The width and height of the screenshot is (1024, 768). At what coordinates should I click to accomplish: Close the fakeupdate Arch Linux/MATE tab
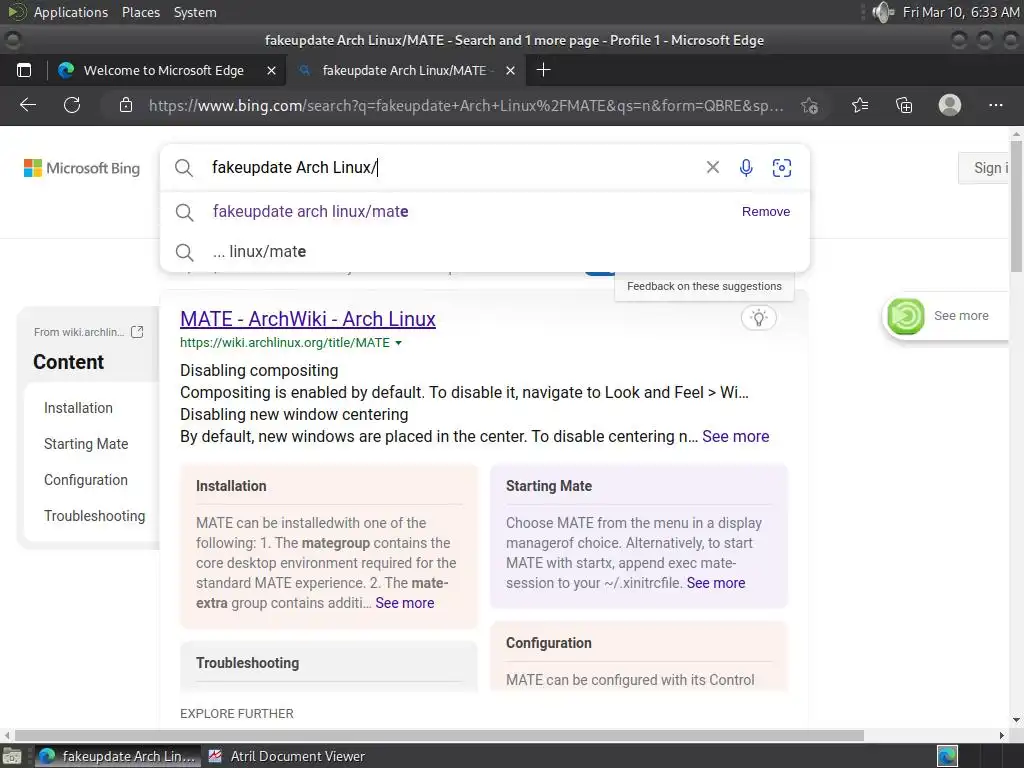coord(511,71)
